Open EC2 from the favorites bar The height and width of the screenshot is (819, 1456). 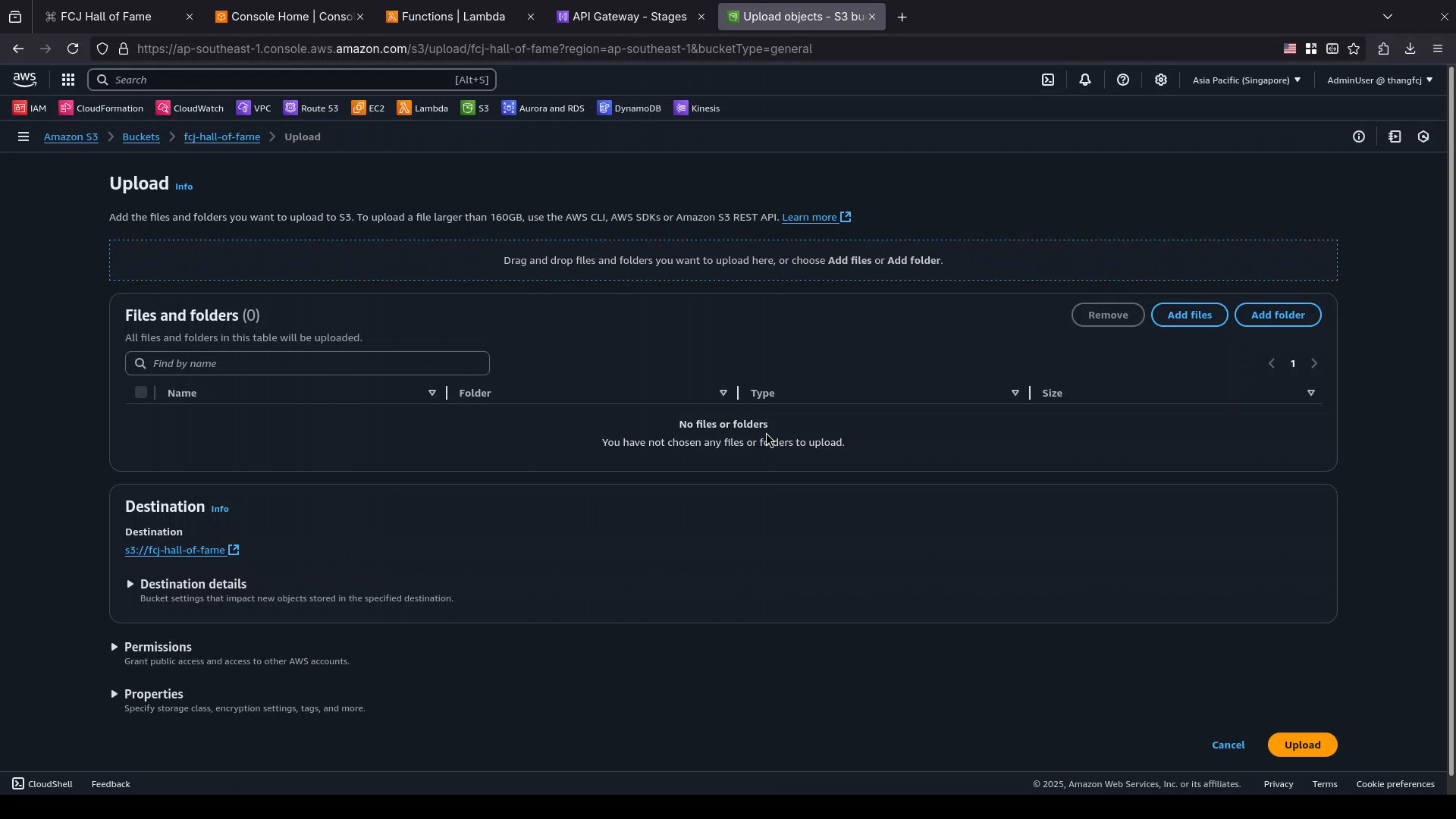tap(368, 108)
